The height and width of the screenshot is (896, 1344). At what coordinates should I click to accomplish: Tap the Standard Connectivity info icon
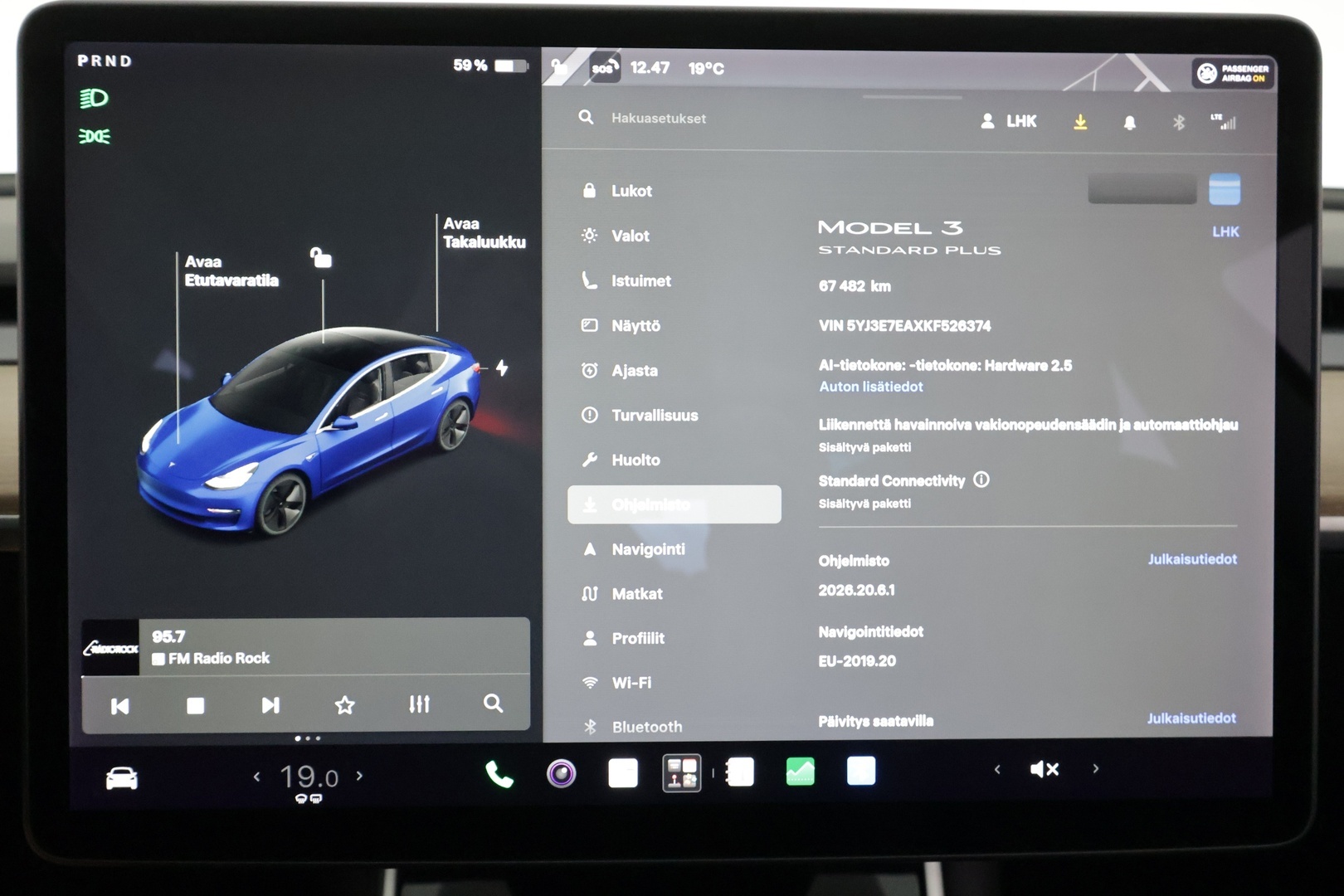tap(981, 480)
